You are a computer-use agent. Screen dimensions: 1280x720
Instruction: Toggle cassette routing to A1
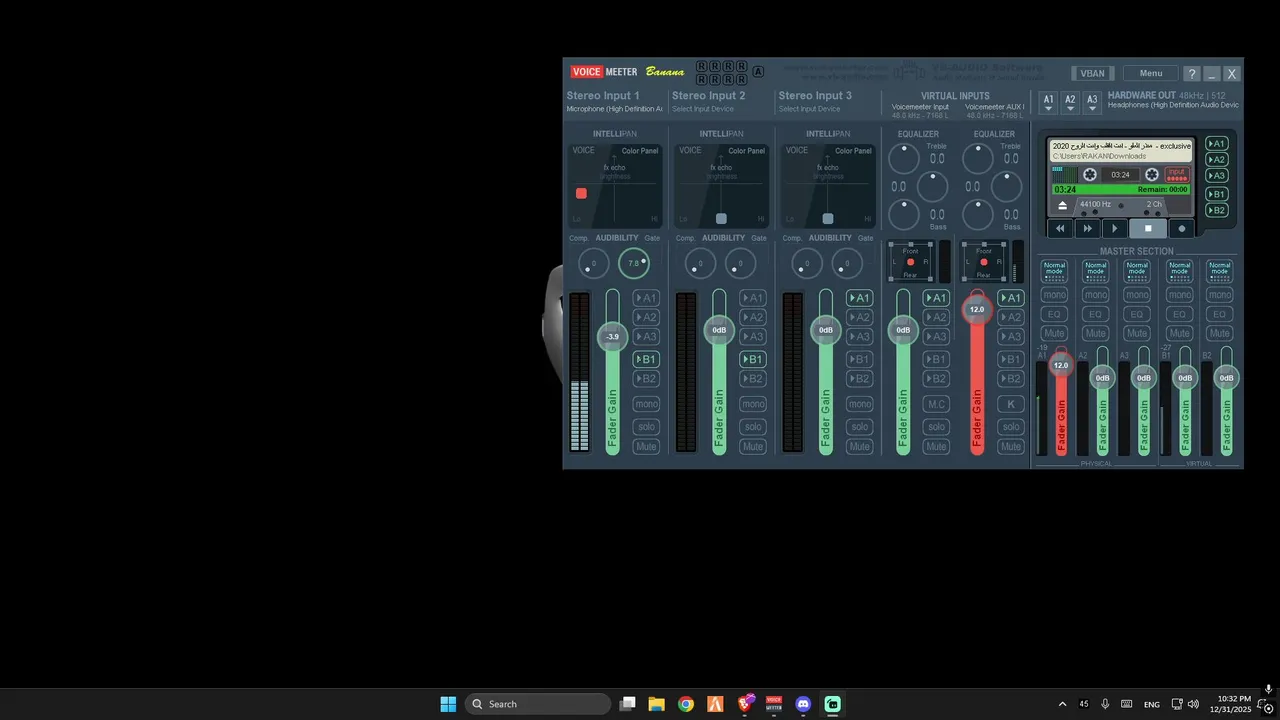(1216, 144)
